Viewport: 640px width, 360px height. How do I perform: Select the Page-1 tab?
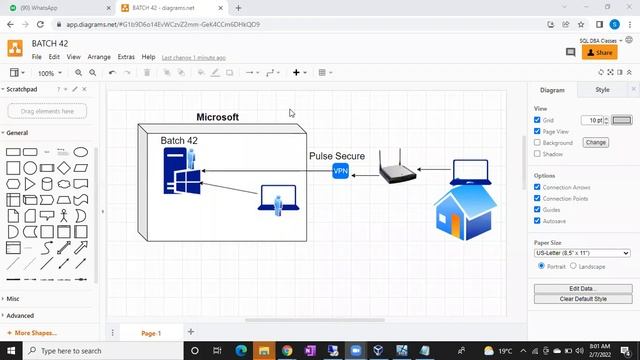(151, 333)
